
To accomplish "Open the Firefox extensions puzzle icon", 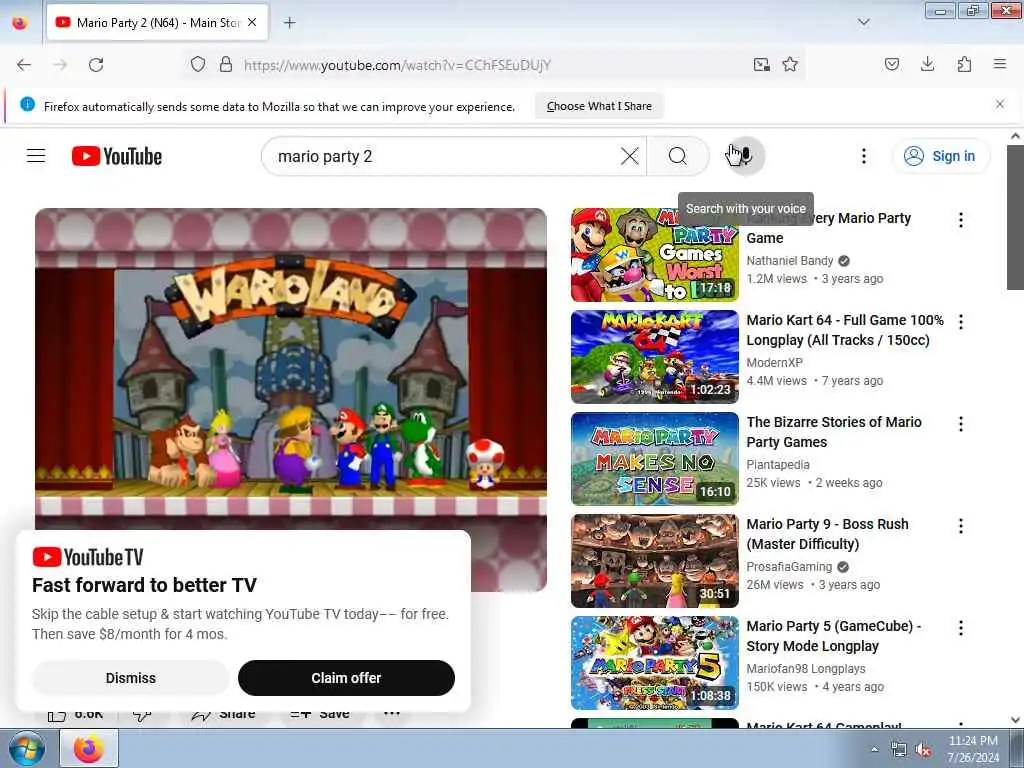I will (x=964, y=64).
